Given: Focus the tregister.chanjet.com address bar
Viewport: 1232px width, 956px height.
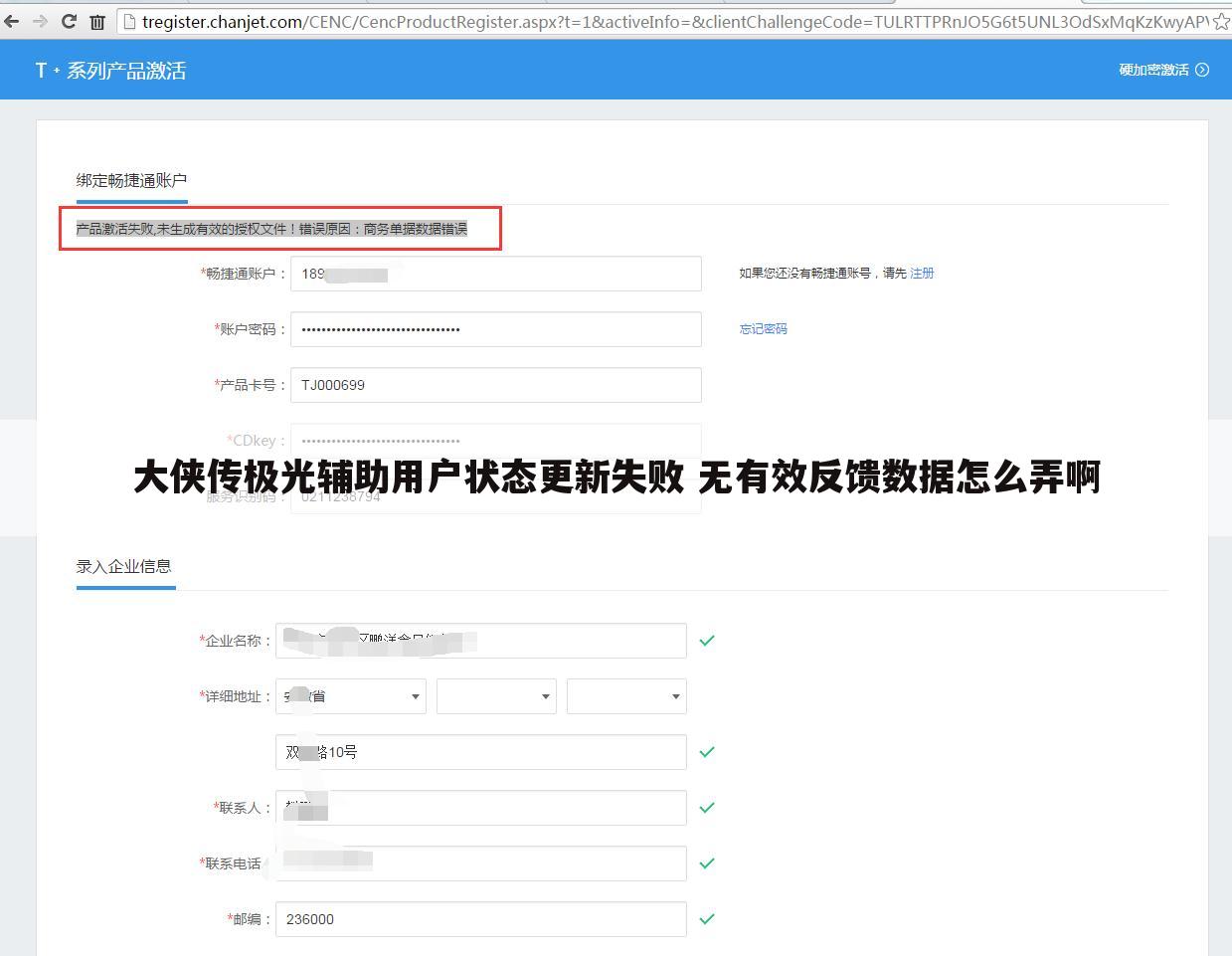Looking at the screenshot, I should coord(674,21).
